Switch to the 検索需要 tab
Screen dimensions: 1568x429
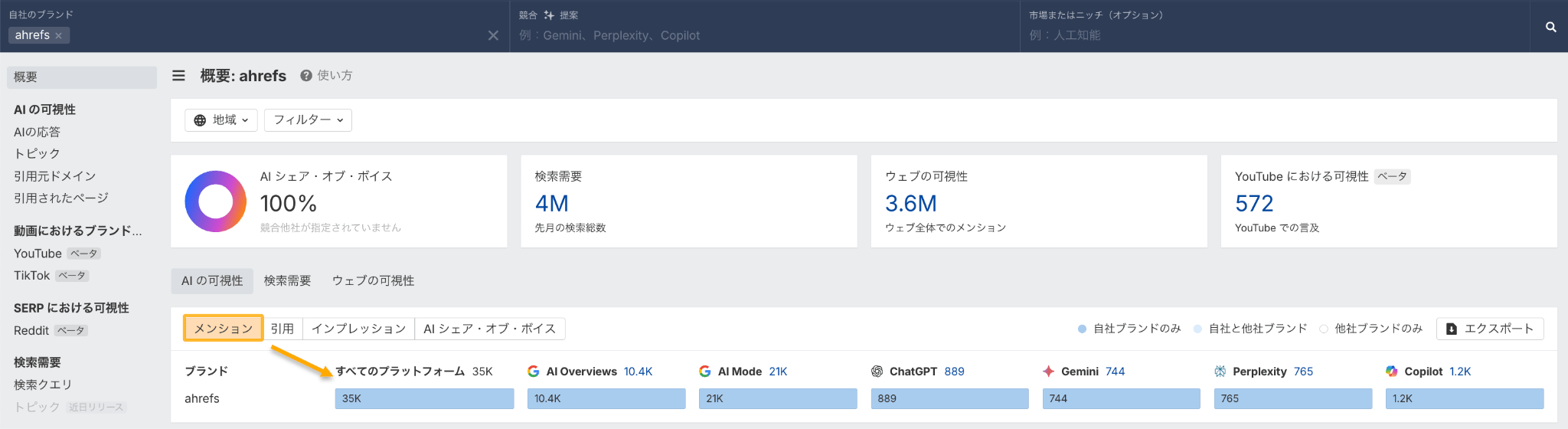tap(287, 281)
